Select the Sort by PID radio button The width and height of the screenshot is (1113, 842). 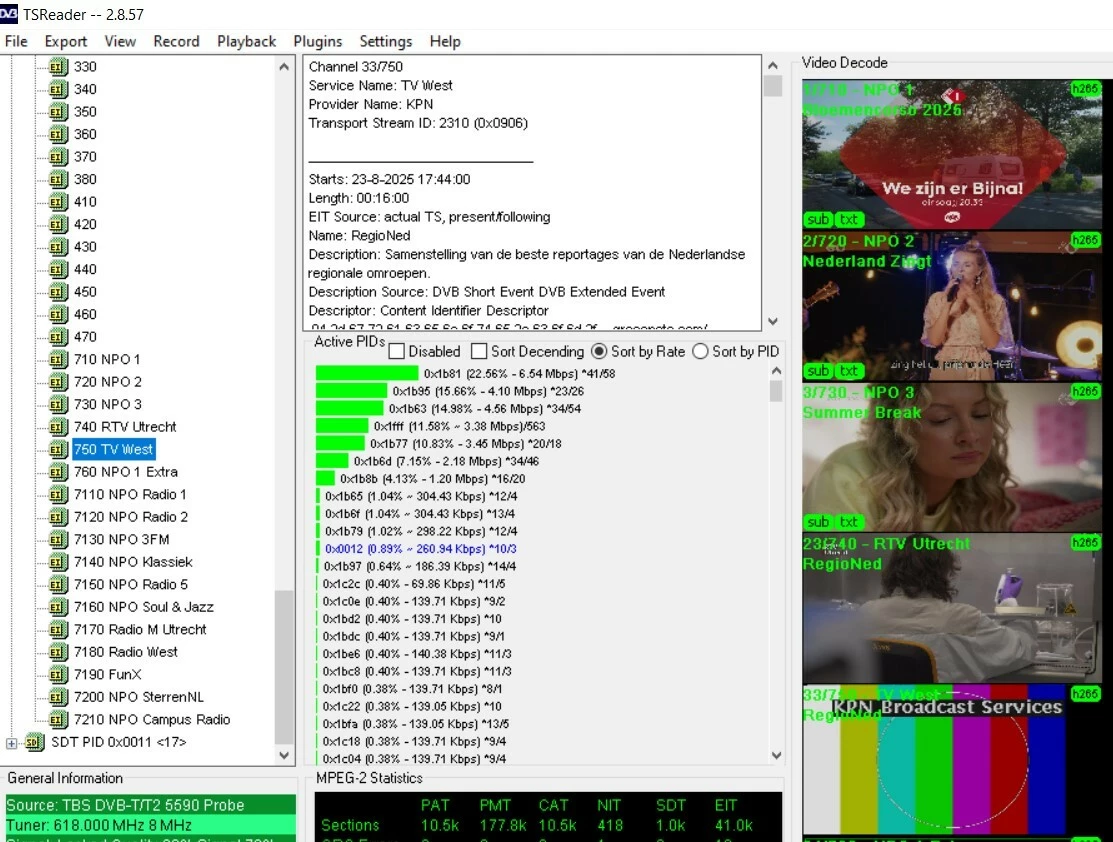coord(700,351)
